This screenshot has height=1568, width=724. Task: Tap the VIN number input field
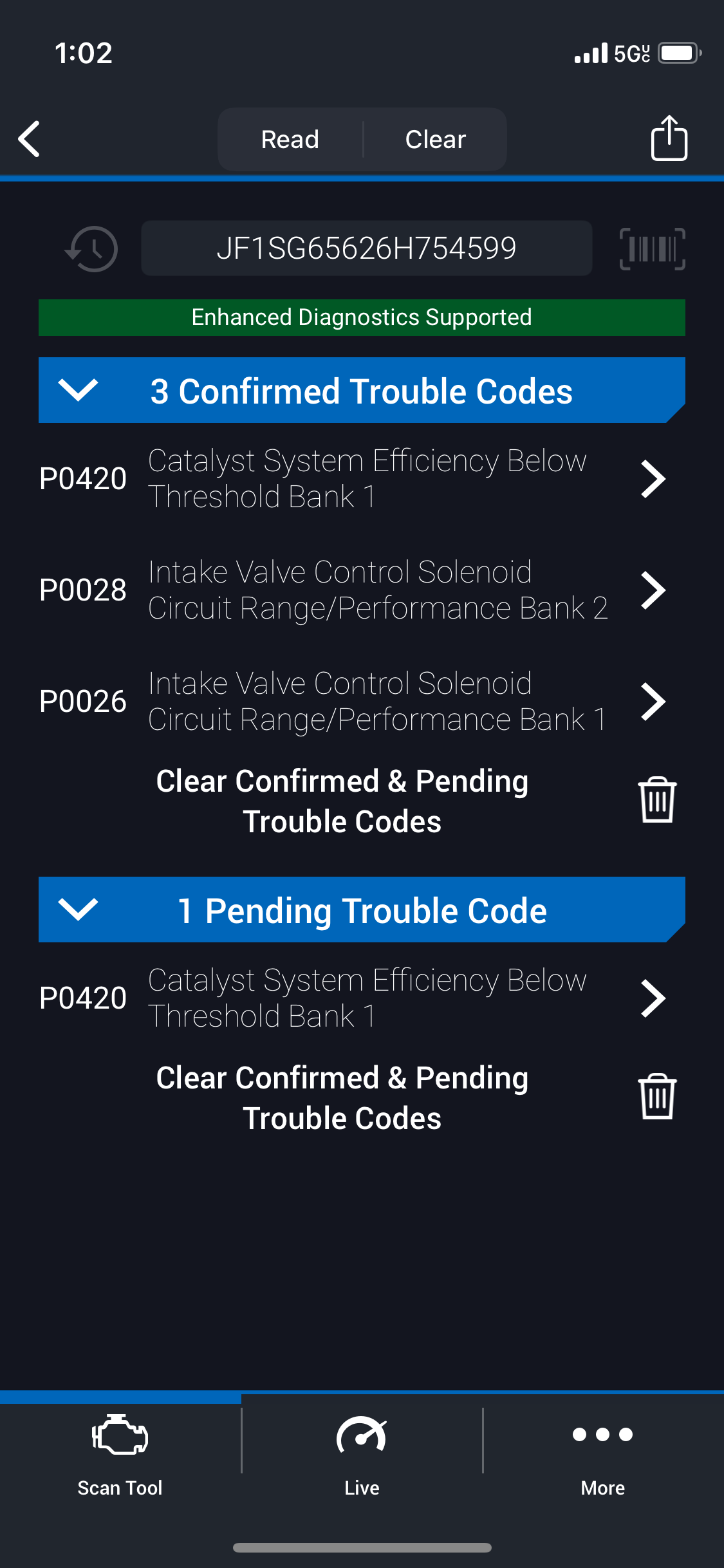(x=366, y=248)
